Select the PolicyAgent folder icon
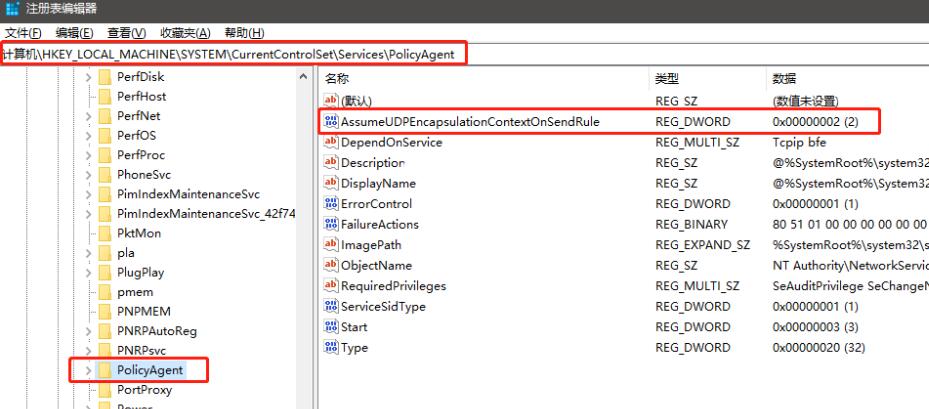 (x=104, y=370)
